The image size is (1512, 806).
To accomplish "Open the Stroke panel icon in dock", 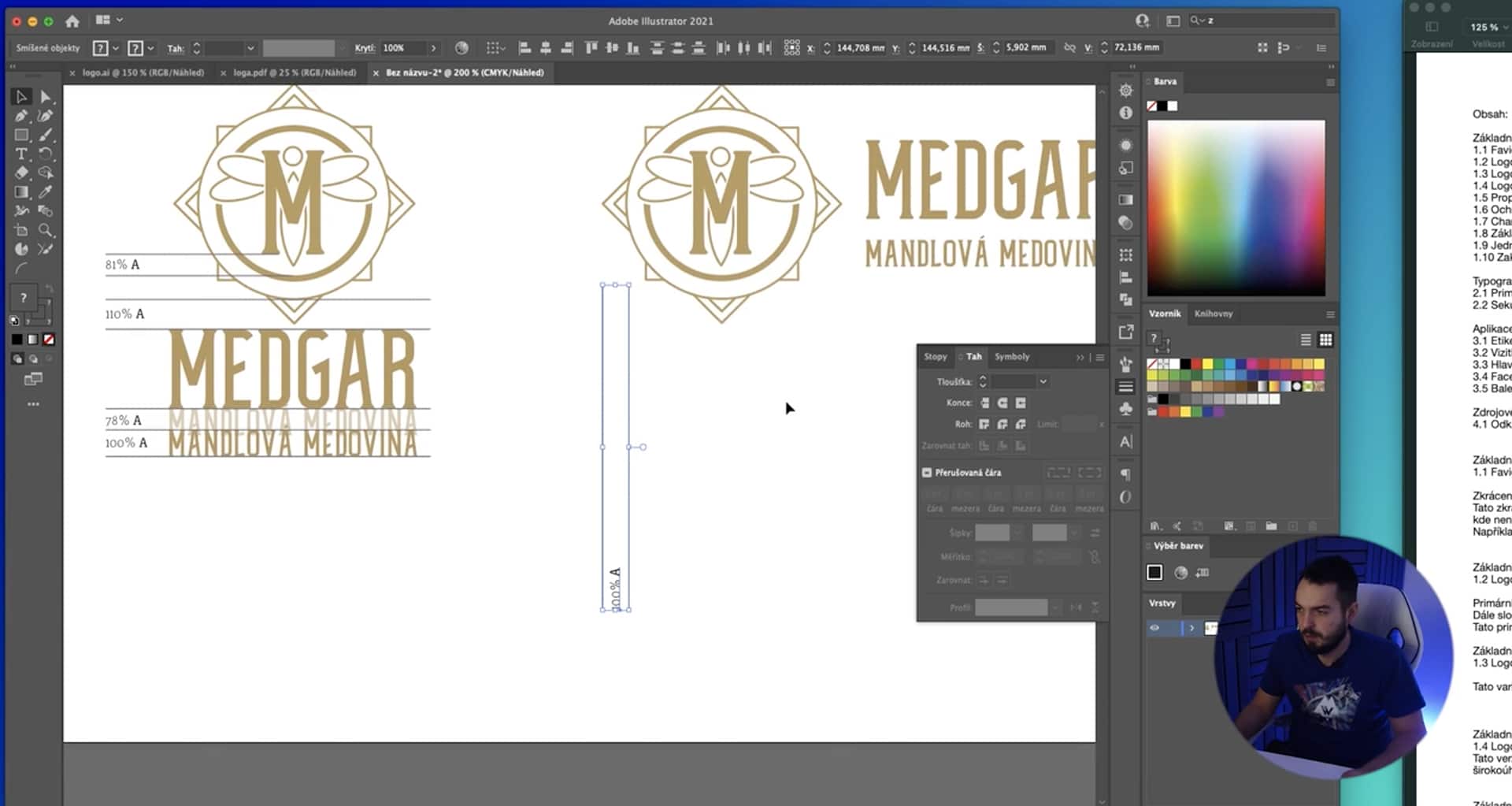I will point(1126,387).
